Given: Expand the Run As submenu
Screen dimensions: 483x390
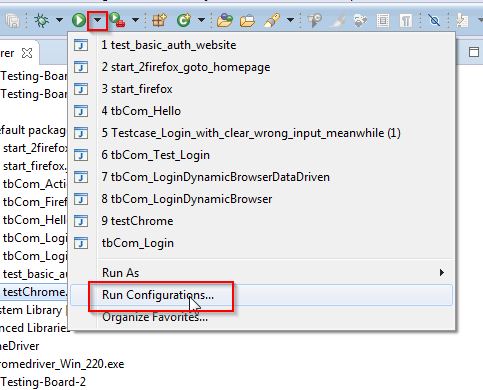Looking at the screenshot, I should point(261,273).
